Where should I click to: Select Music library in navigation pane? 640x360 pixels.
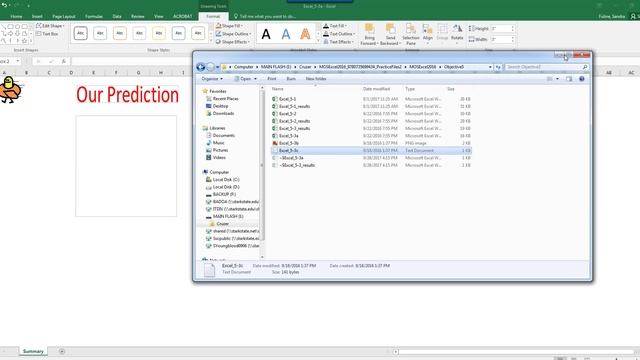pyautogui.click(x=218, y=142)
